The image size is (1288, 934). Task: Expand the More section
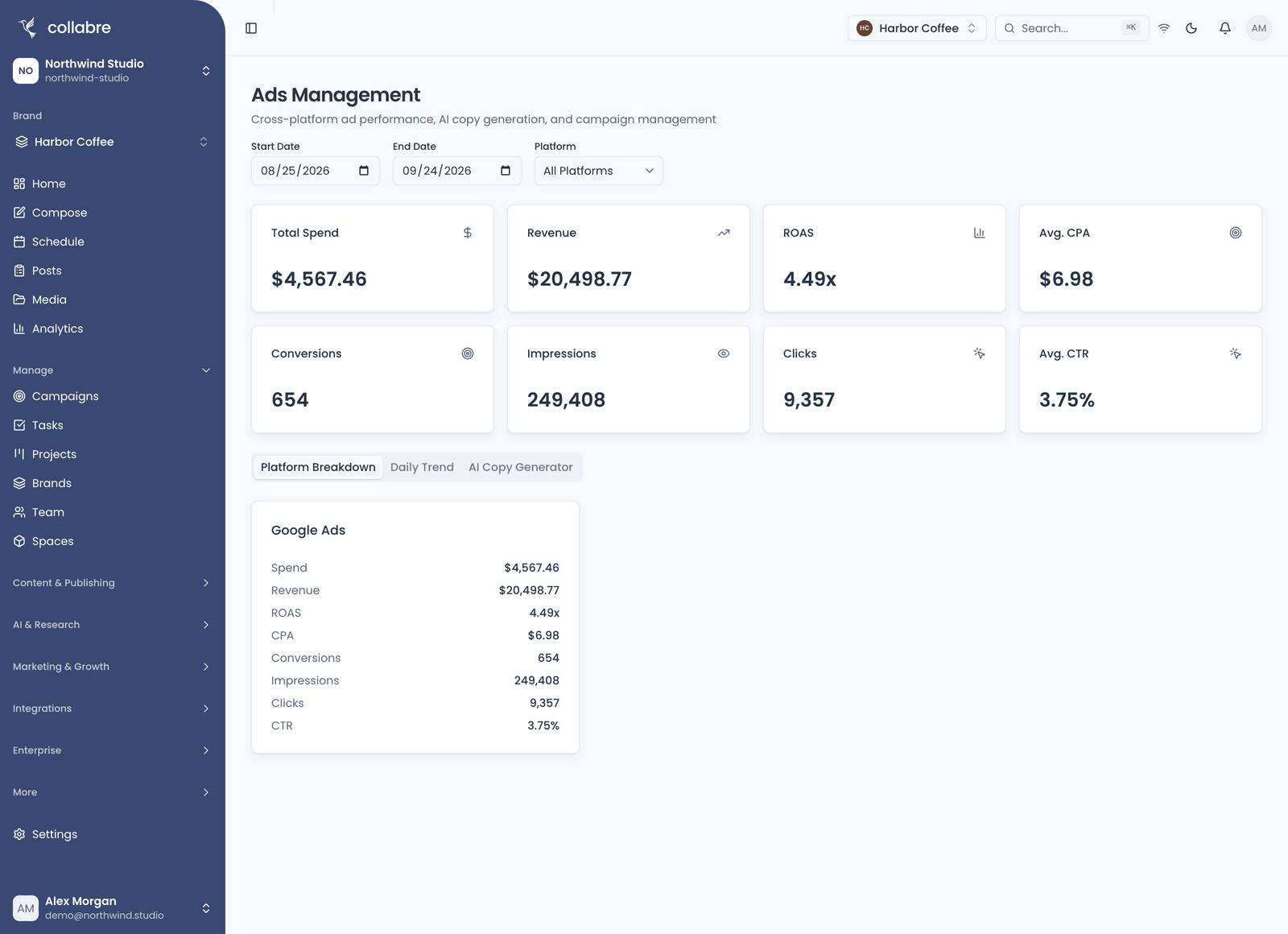click(113, 792)
